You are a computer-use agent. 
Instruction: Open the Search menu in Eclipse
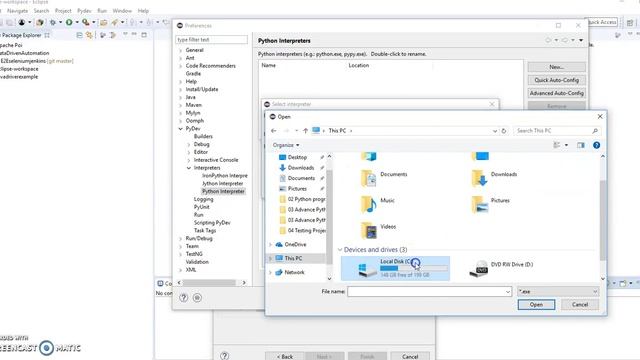41,11
